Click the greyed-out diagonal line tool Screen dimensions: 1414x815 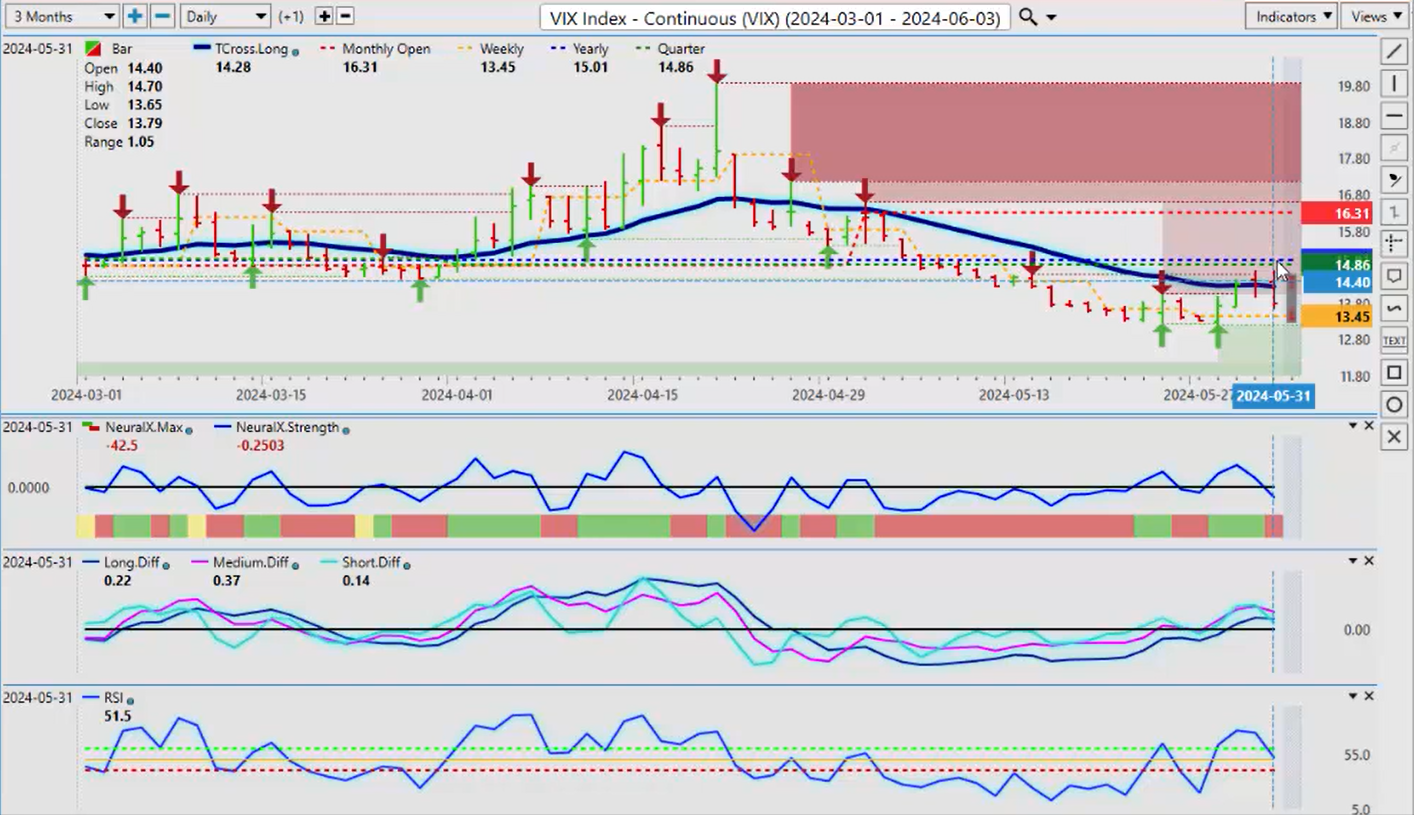(1394, 148)
